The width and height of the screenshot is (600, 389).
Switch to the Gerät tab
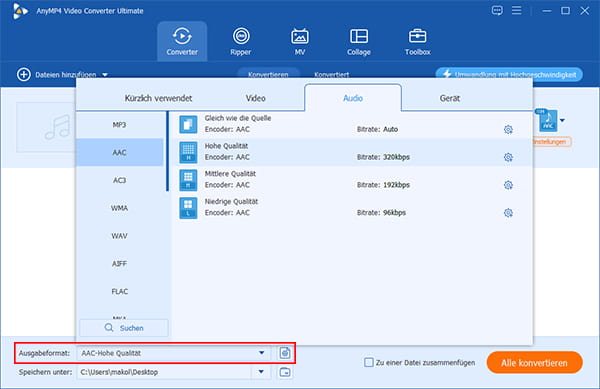[x=450, y=98]
